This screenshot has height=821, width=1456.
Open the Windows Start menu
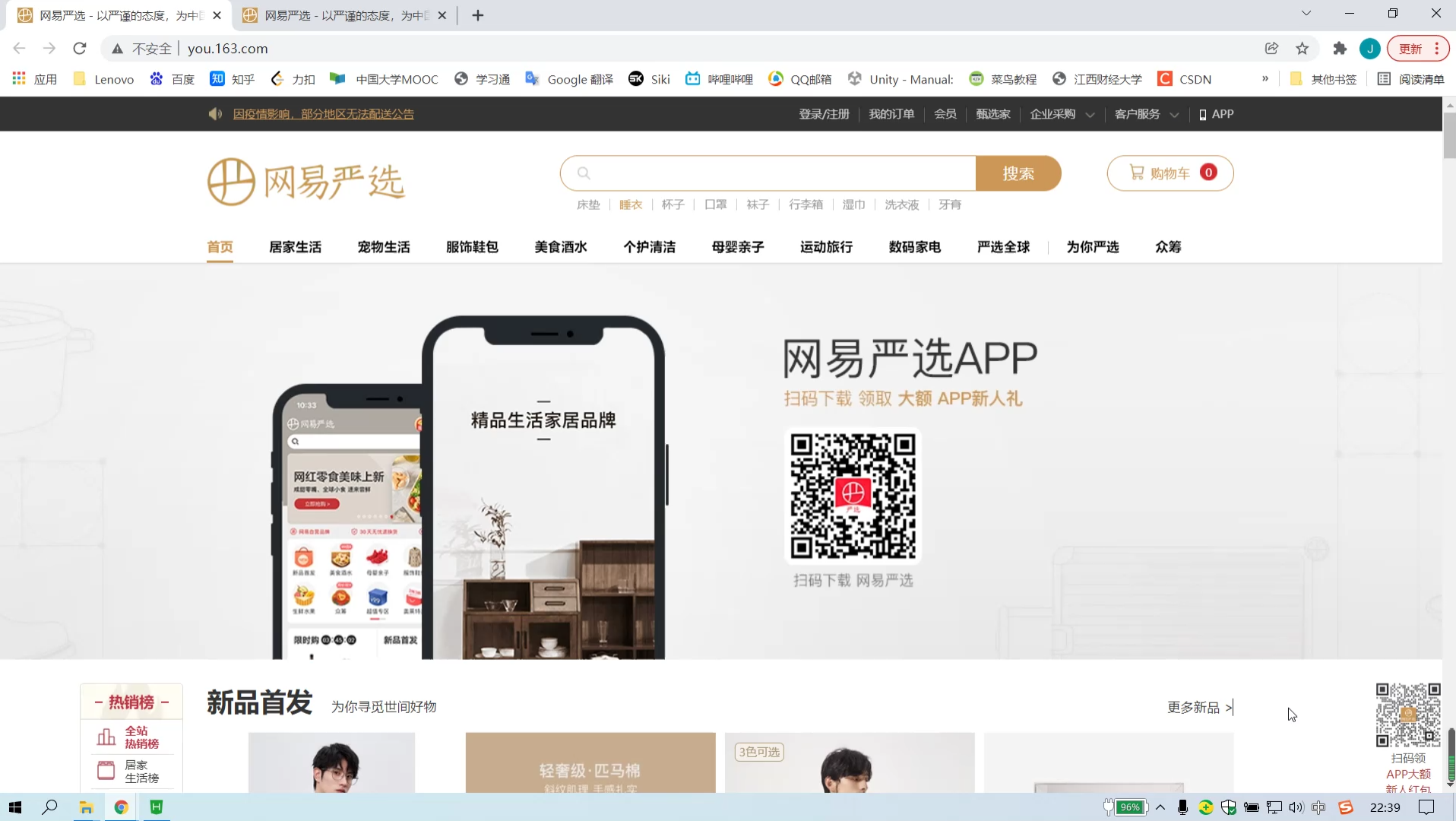click(15, 807)
